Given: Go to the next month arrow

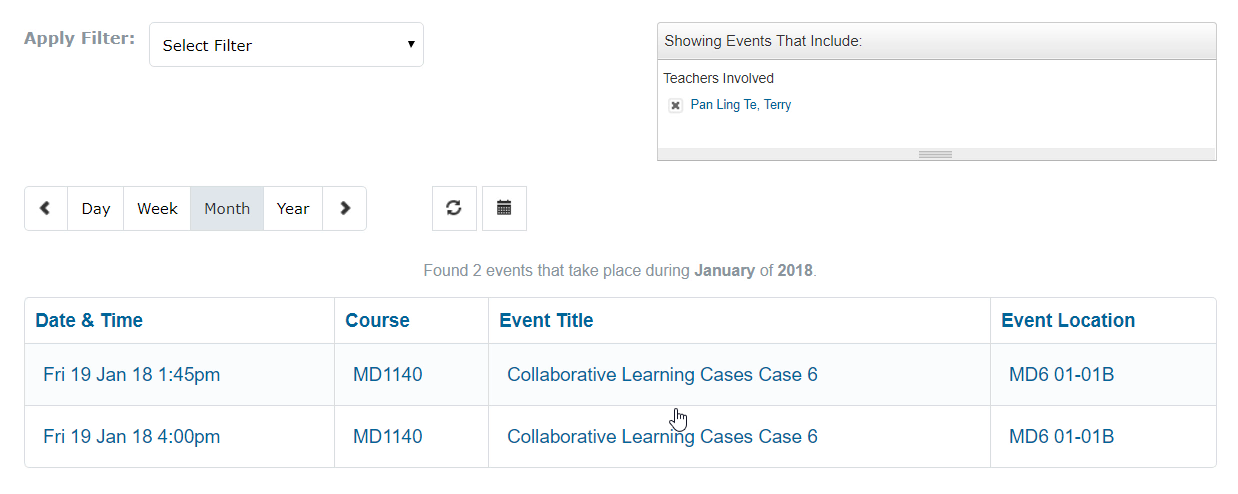Looking at the screenshot, I should pyautogui.click(x=345, y=208).
